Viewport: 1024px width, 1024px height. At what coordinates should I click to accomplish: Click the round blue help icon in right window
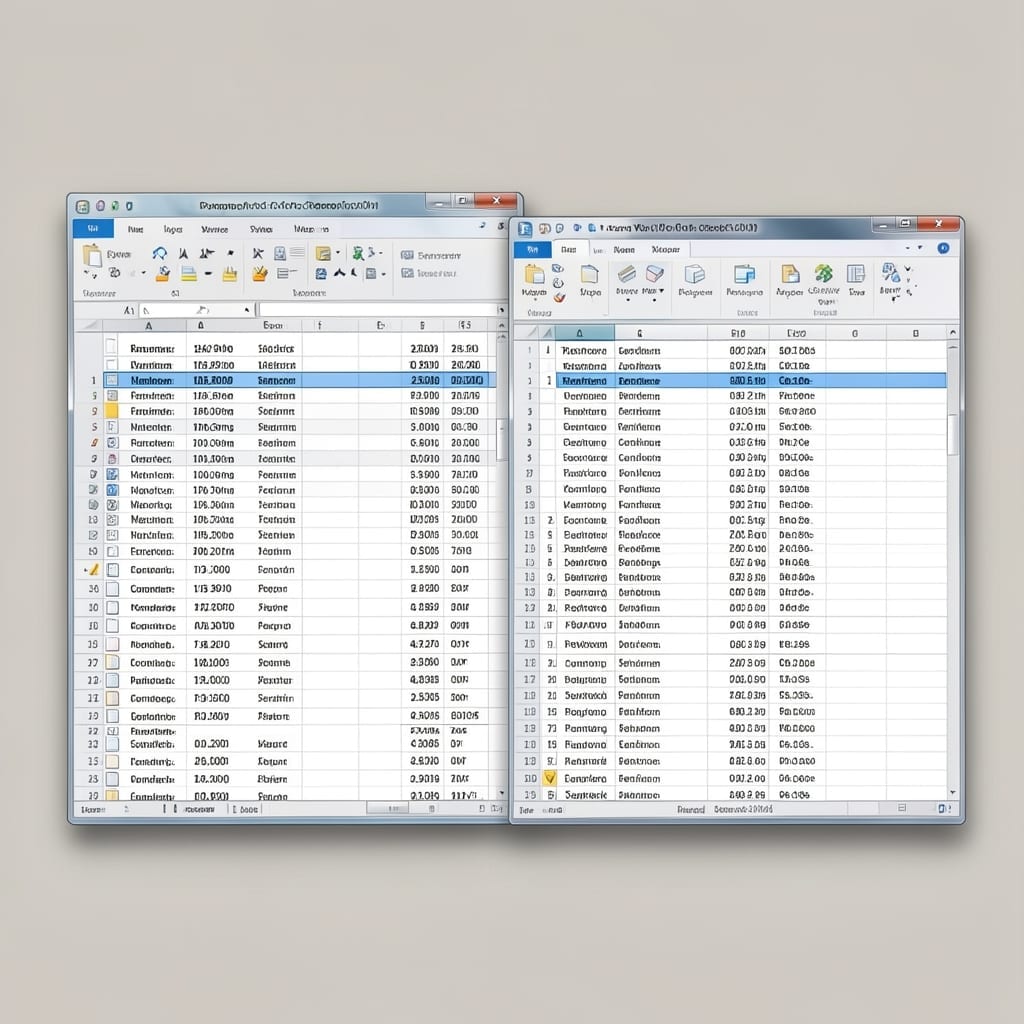point(943,248)
